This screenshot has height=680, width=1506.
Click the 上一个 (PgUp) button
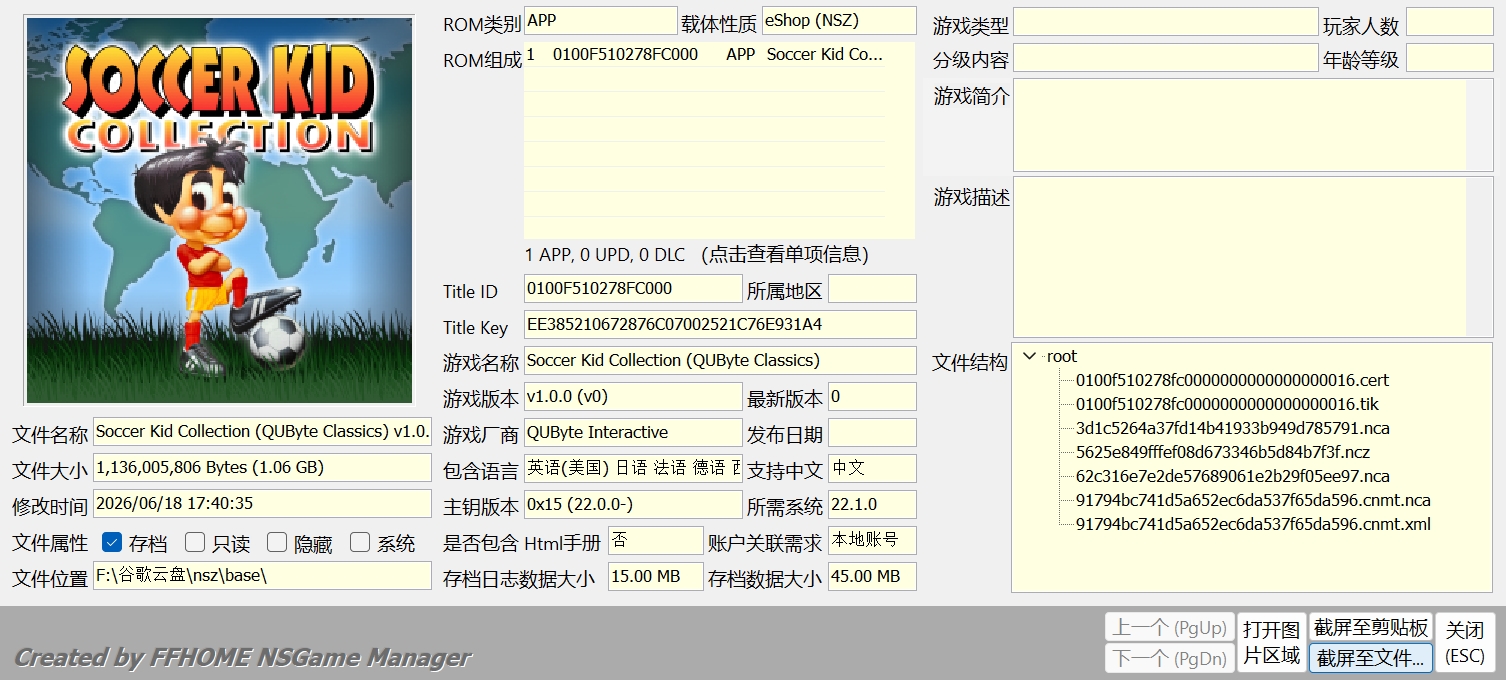(x=1170, y=628)
